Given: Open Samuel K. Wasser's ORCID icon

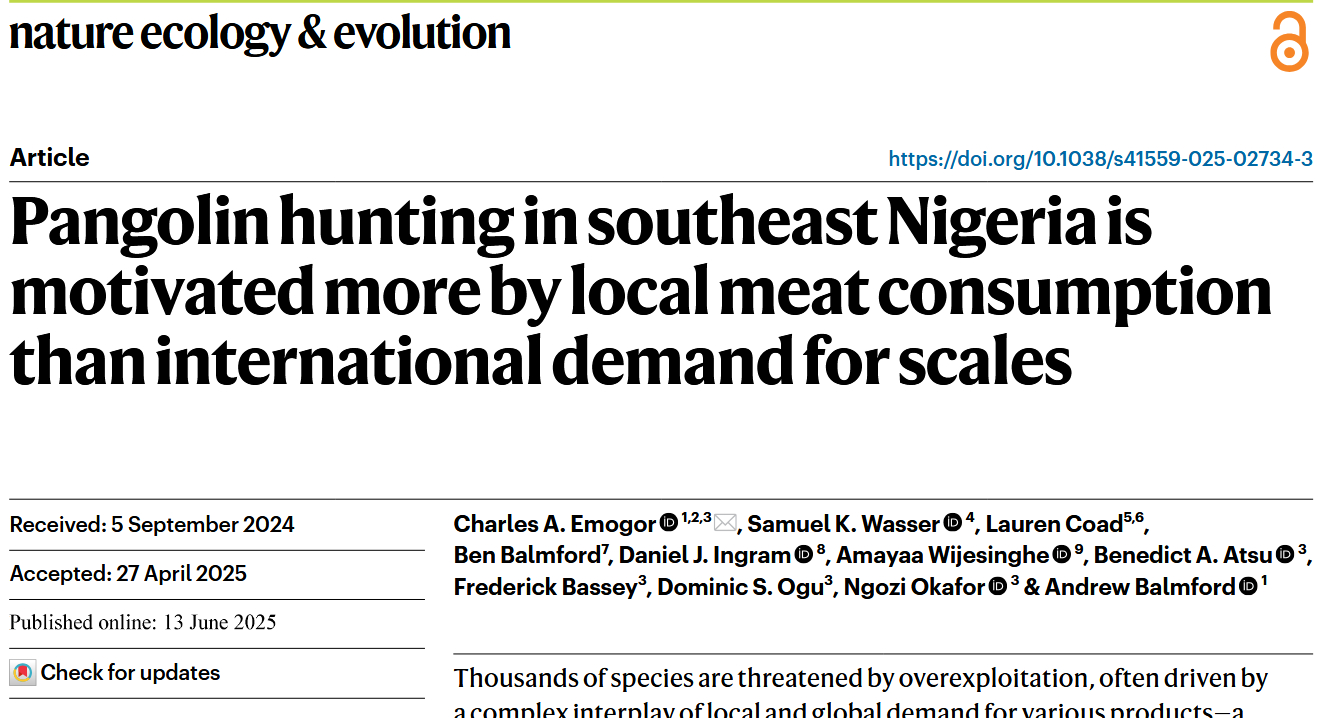Looking at the screenshot, I should (x=952, y=523).
